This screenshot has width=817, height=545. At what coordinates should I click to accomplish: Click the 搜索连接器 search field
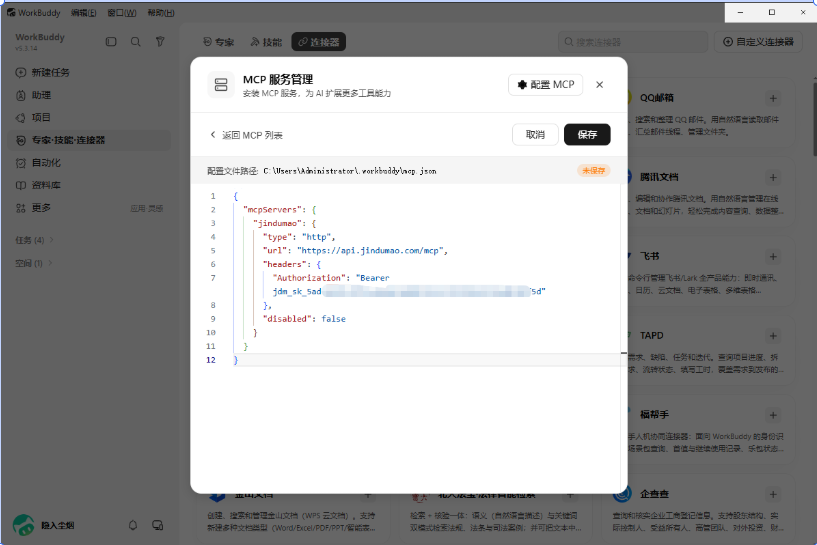click(x=633, y=42)
